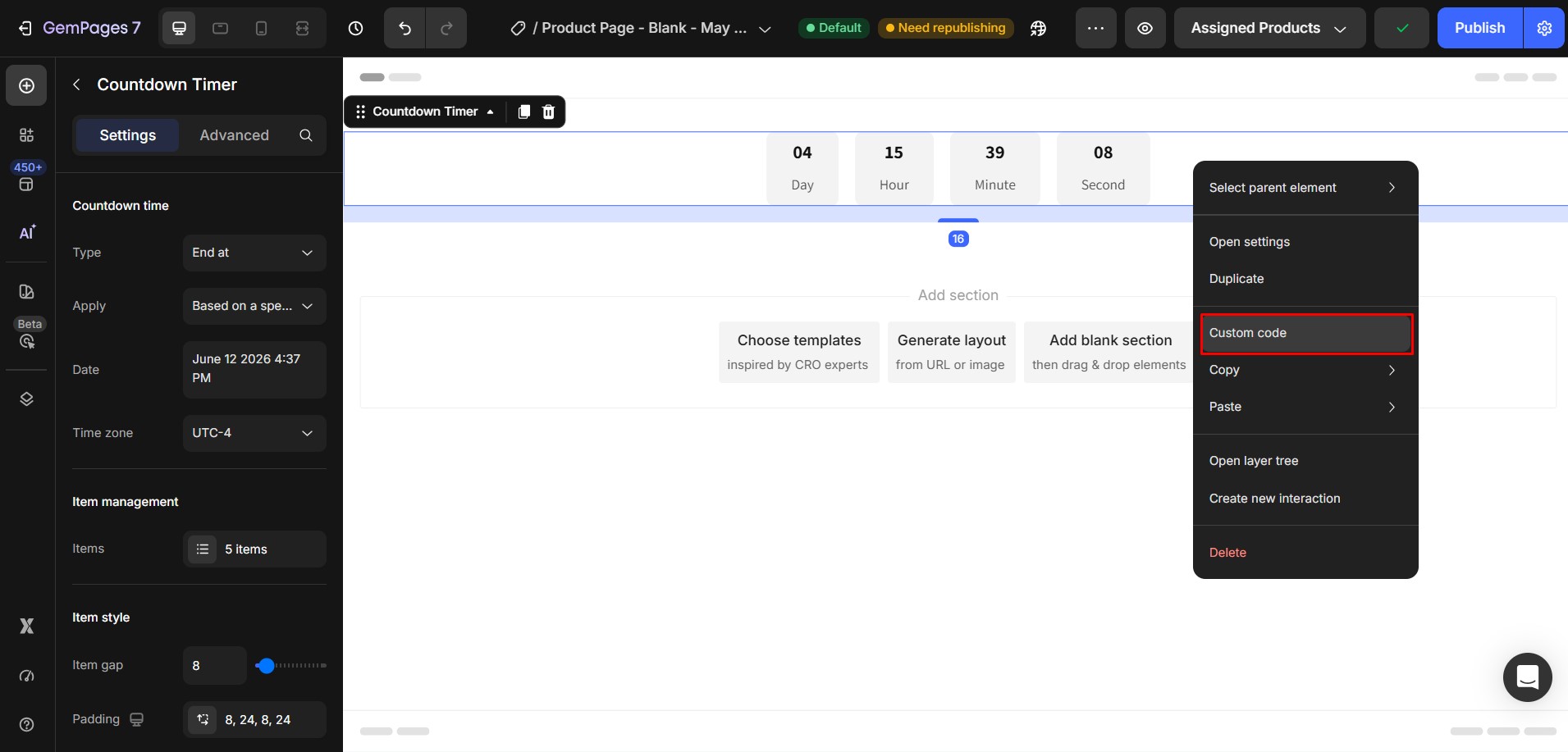
Task: Click Generate layout button
Action: pos(951,352)
